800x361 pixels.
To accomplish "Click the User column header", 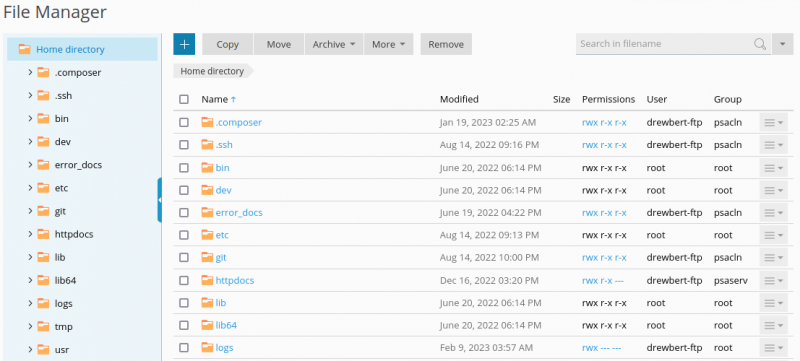I will (657, 99).
